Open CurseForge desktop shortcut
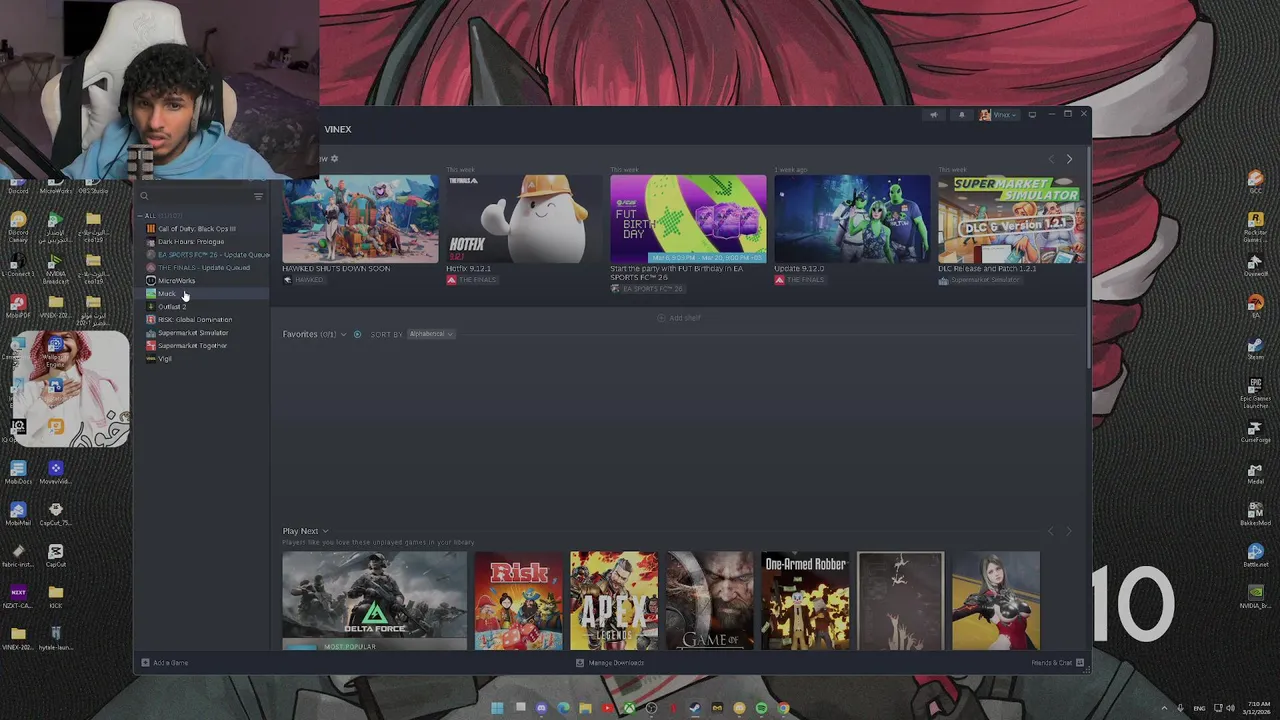 click(1255, 433)
